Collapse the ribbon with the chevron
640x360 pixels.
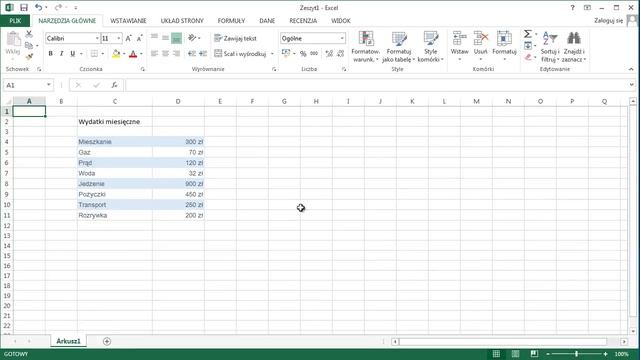tap(631, 69)
